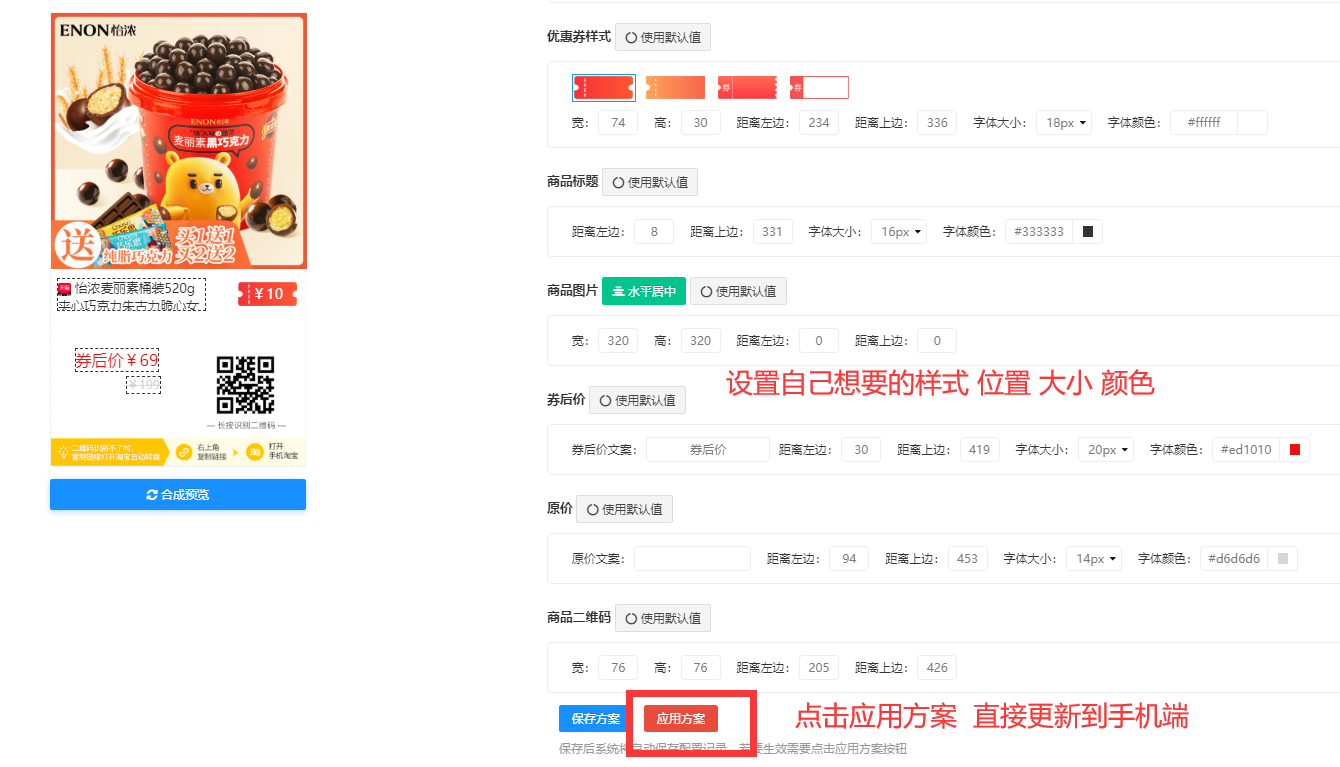Select the red-white outlined coupon style

pyautogui.click(x=819, y=88)
